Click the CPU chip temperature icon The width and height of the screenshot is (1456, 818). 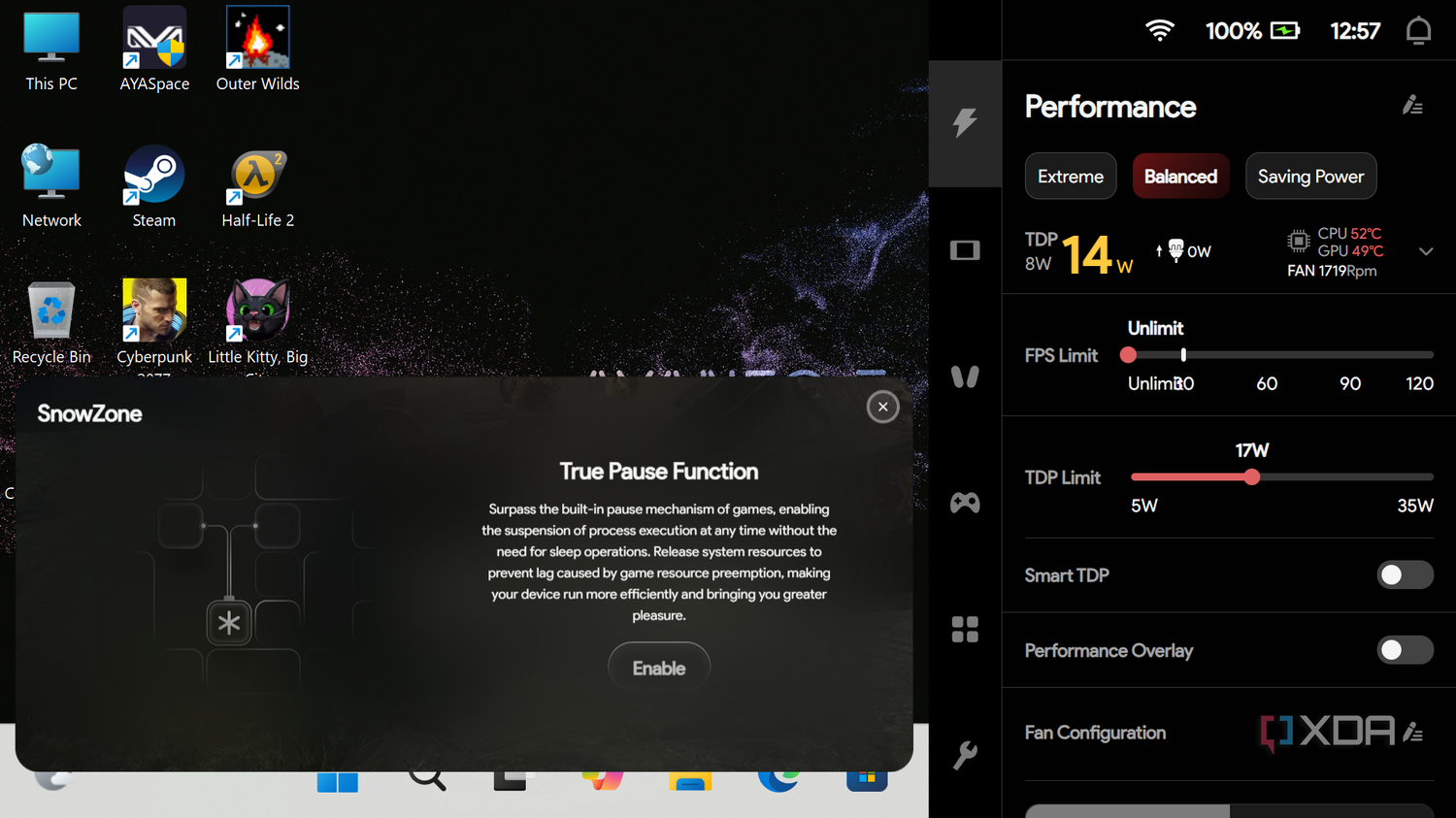tap(1298, 241)
